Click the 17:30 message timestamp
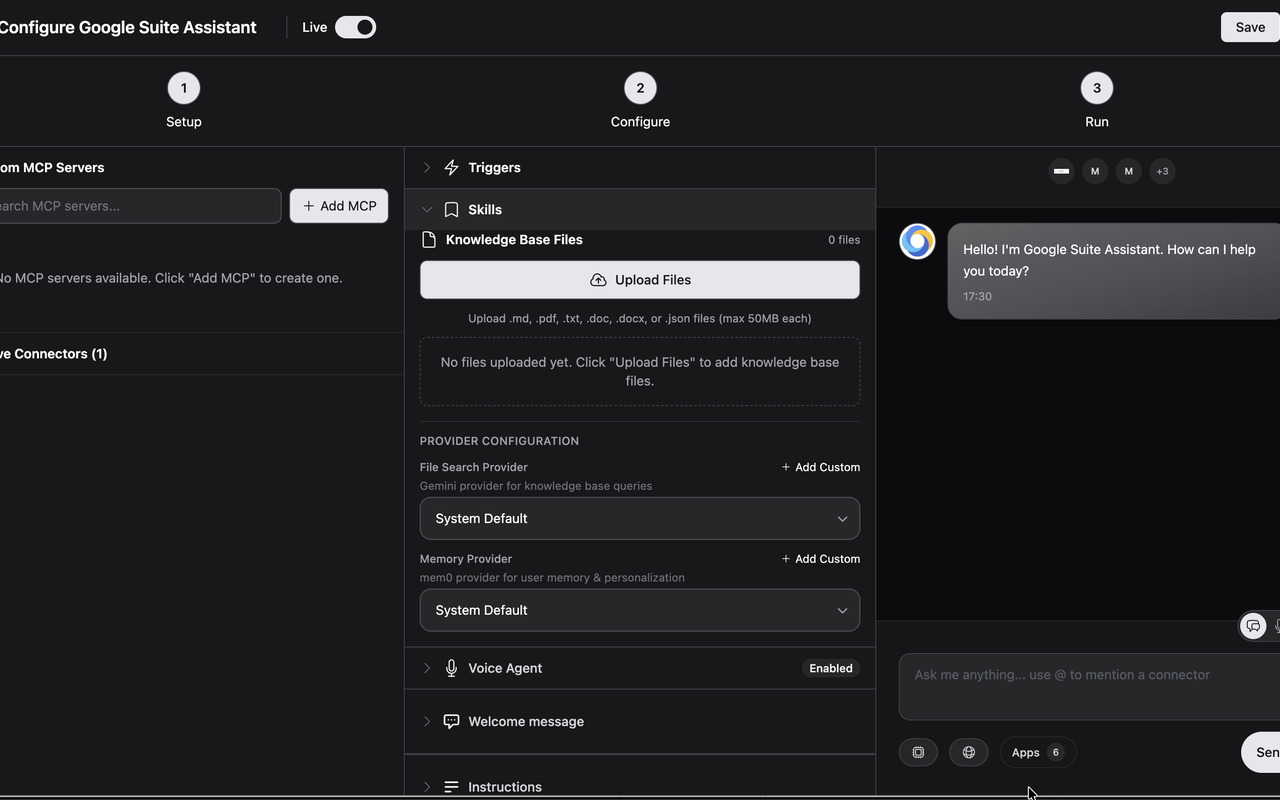The image size is (1280, 800). coord(977,297)
